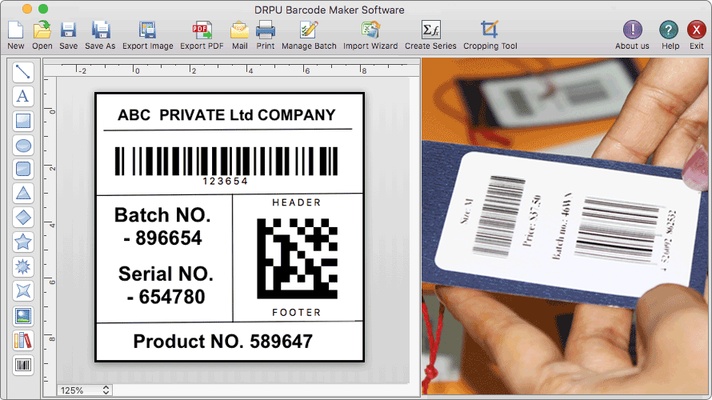Screen dimensions: 712x400
Task: Select the Star shape tool
Action: click(23, 242)
